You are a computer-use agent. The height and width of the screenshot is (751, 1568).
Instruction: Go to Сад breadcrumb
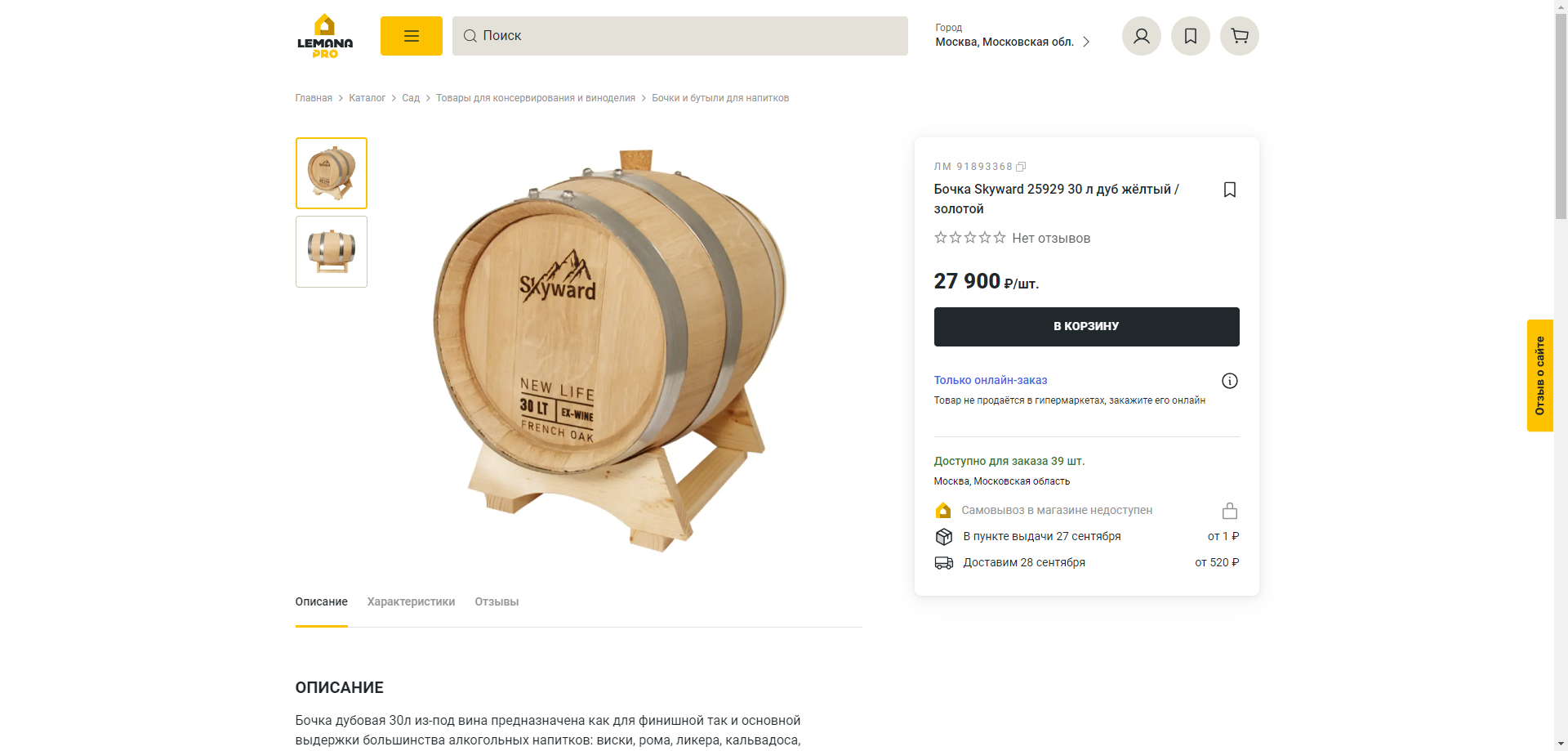pyautogui.click(x=410, y=98)
